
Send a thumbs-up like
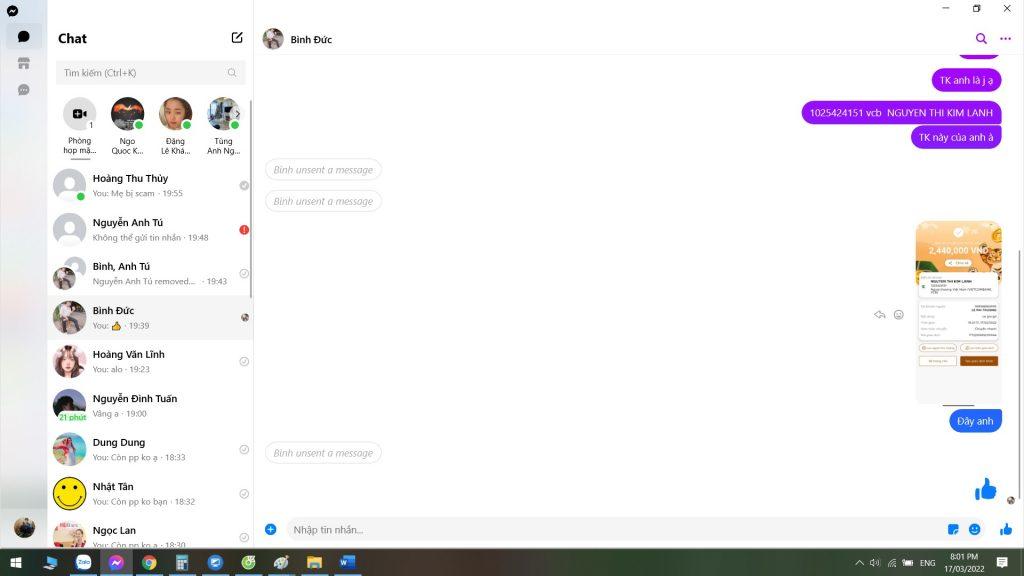[1005, 529]
